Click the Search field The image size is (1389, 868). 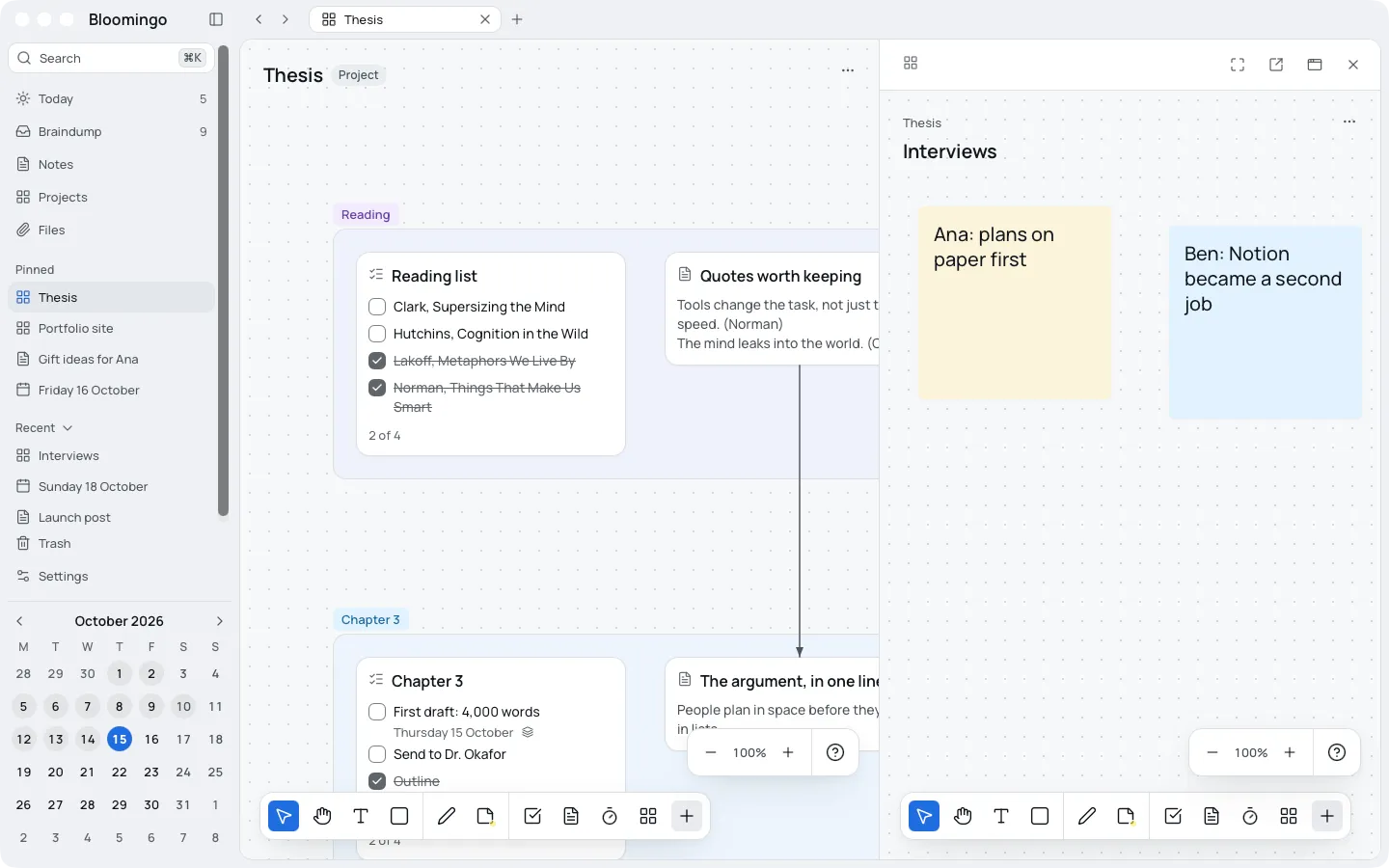111,58
